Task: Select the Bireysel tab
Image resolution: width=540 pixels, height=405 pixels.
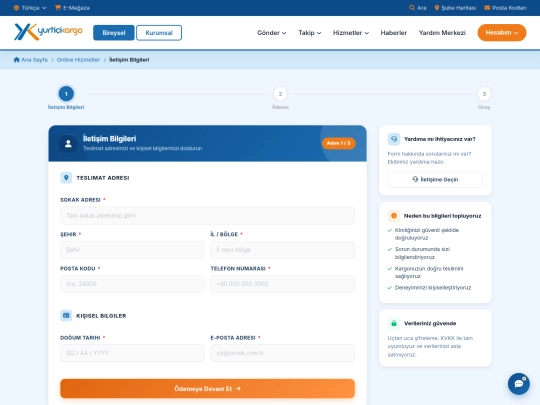Action: point(114,33)
